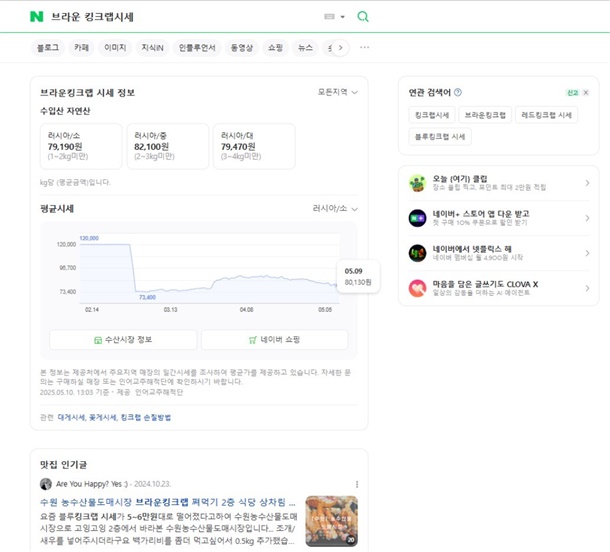Screen dimensions: 610x552
Task: Open the 네이버+ 스토어 앱 다운 받고 chevron
Action: (x=587, y=218)
